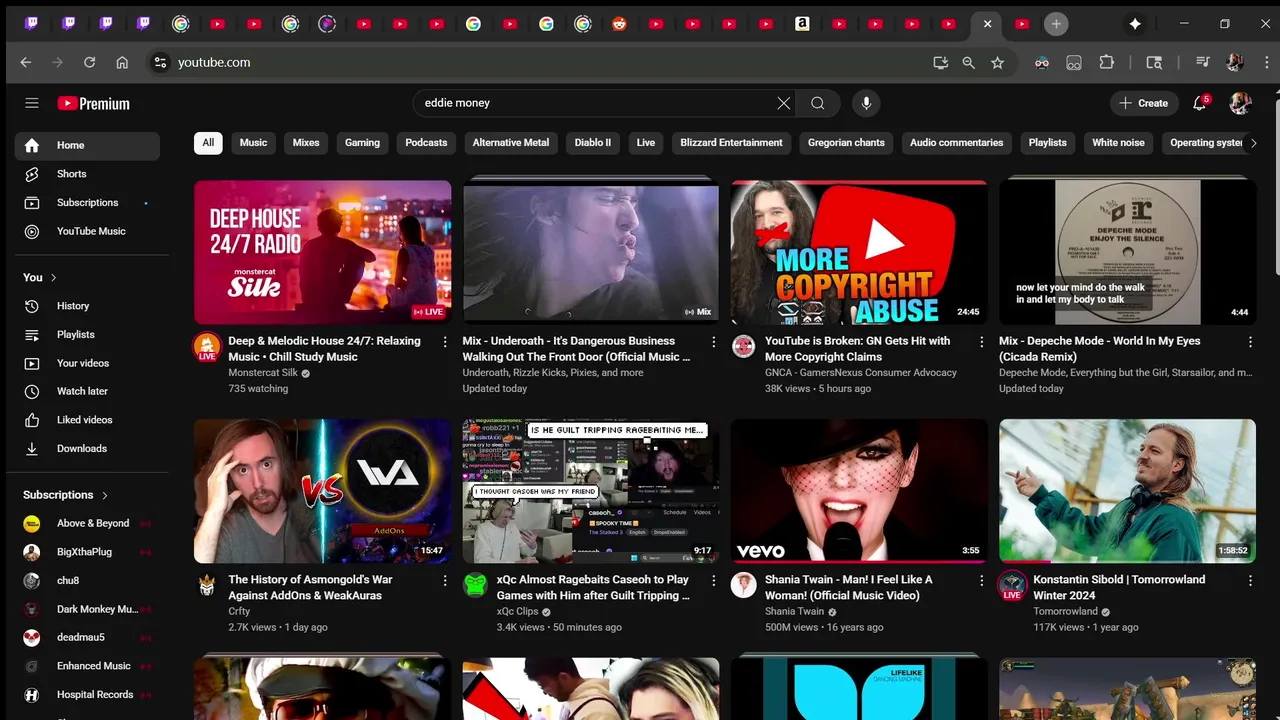This screenshot has width=1280, height=720.
Task: Go to Home in sidebar
Action: click(x=87, y=145)
